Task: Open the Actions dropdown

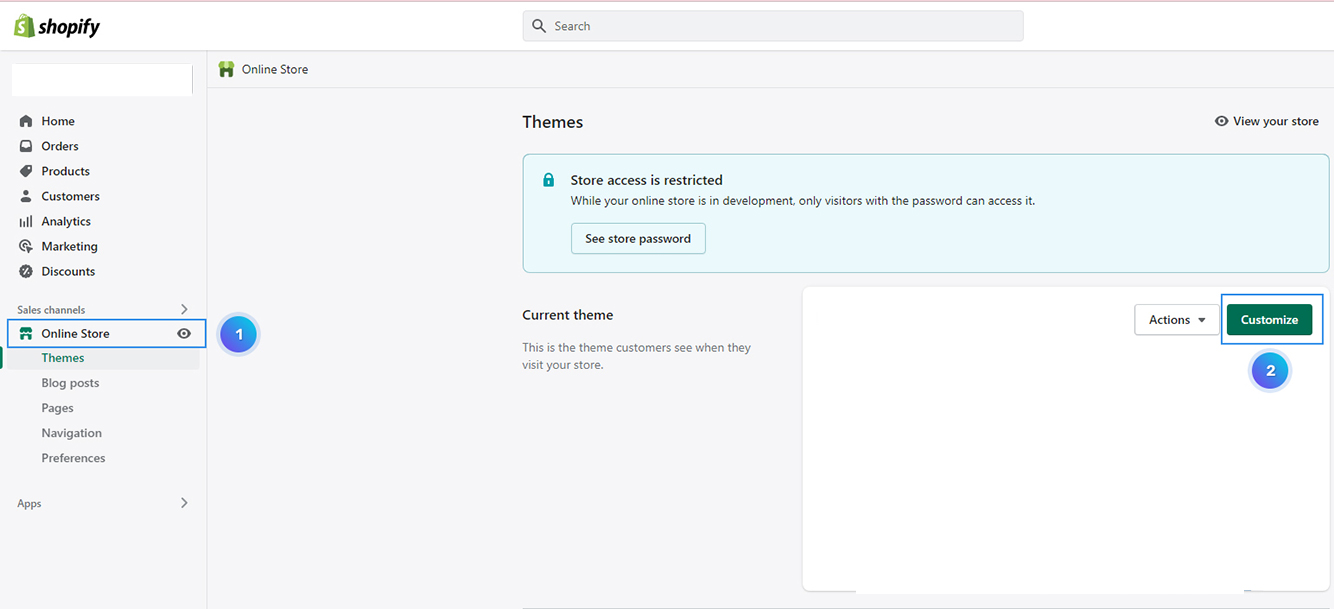Action: tap(1176, 320)
